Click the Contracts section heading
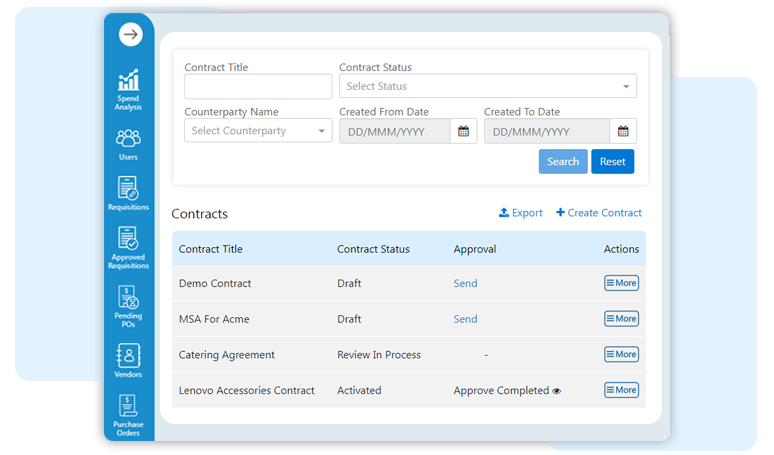 click(199, 214)
